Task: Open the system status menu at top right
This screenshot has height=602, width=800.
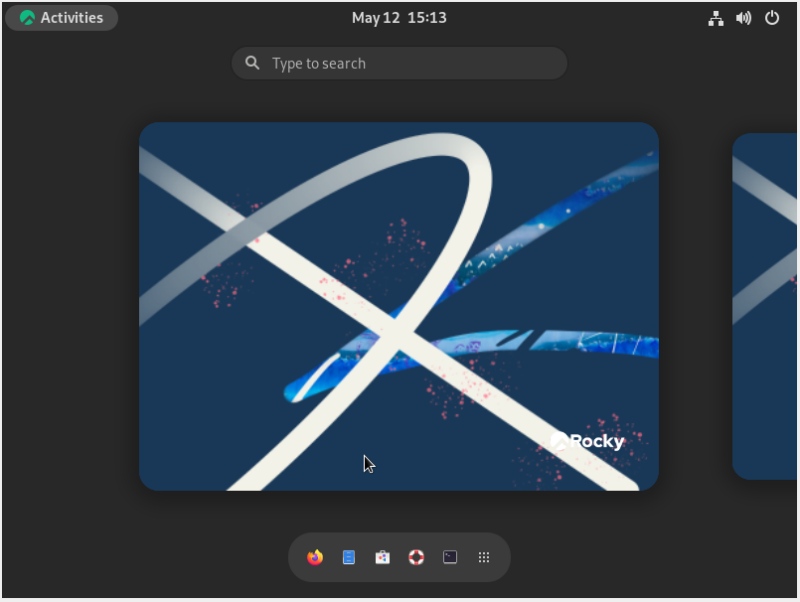Action: 743,17
